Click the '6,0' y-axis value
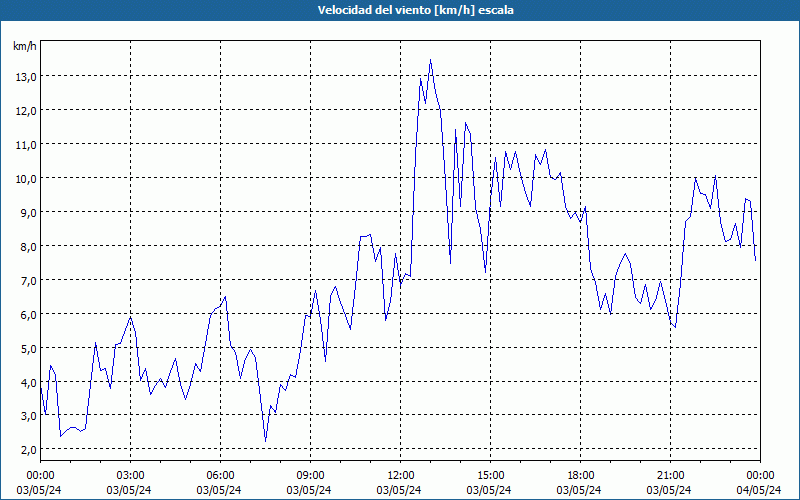The width and height of the screenshot is (800, 500). click(29, 314)
